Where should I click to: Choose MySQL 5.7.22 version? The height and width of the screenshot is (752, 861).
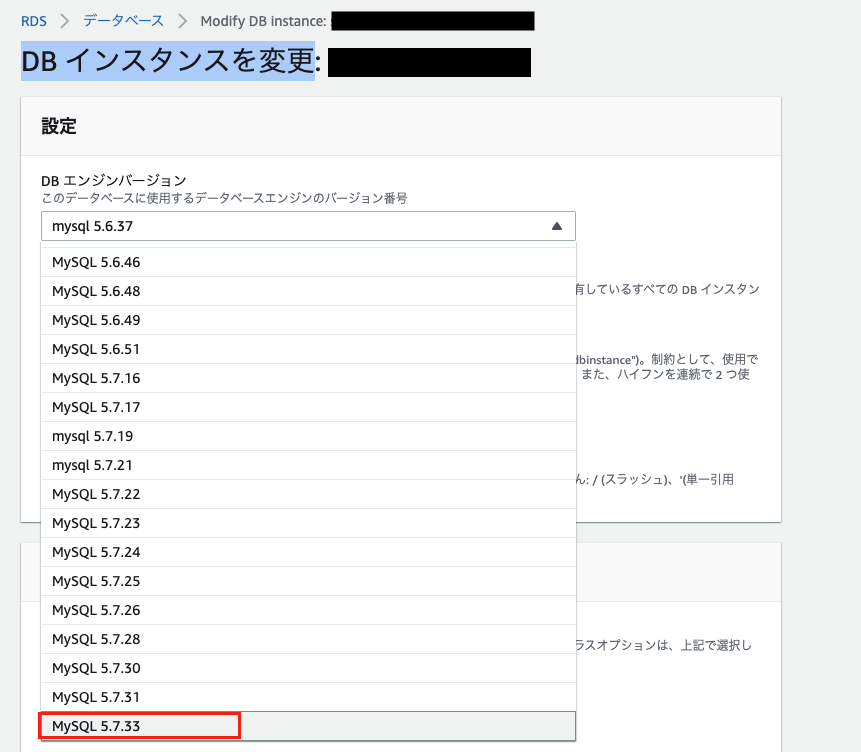pyautogui.click(x=308, y=494)
